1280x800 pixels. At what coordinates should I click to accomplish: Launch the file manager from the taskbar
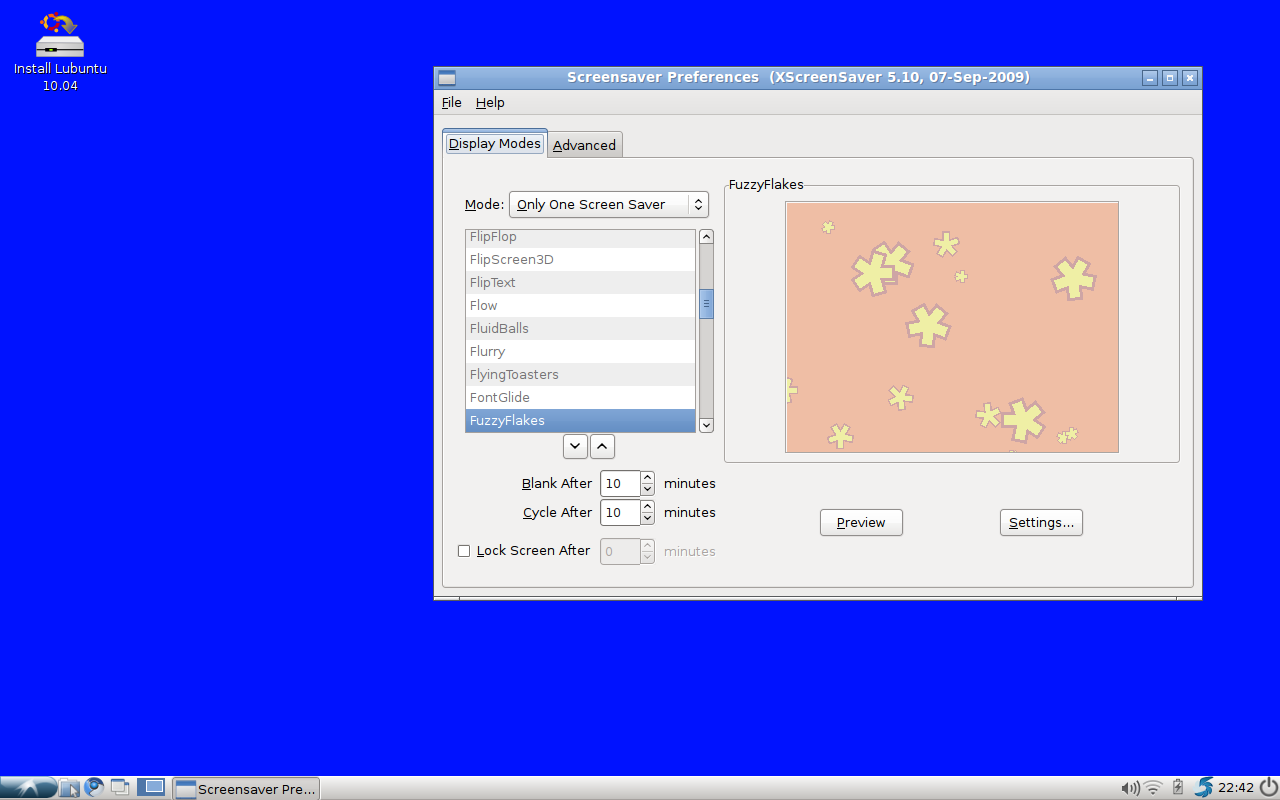tap(69, 788)
